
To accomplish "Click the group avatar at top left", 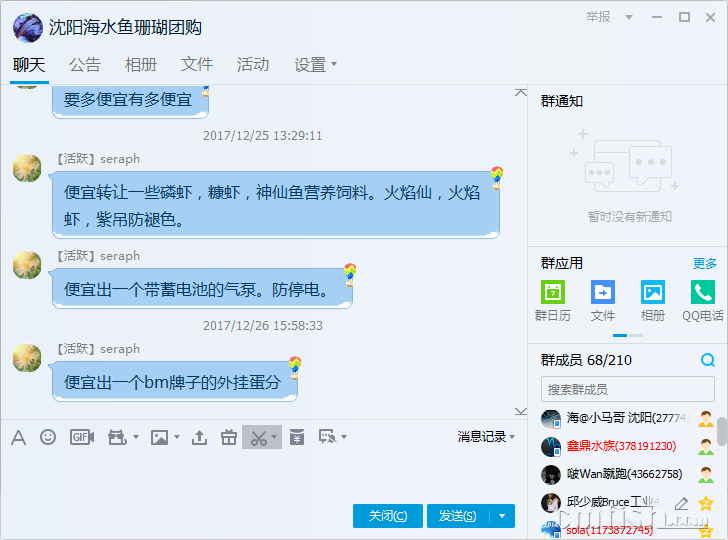I will [28, 28].
